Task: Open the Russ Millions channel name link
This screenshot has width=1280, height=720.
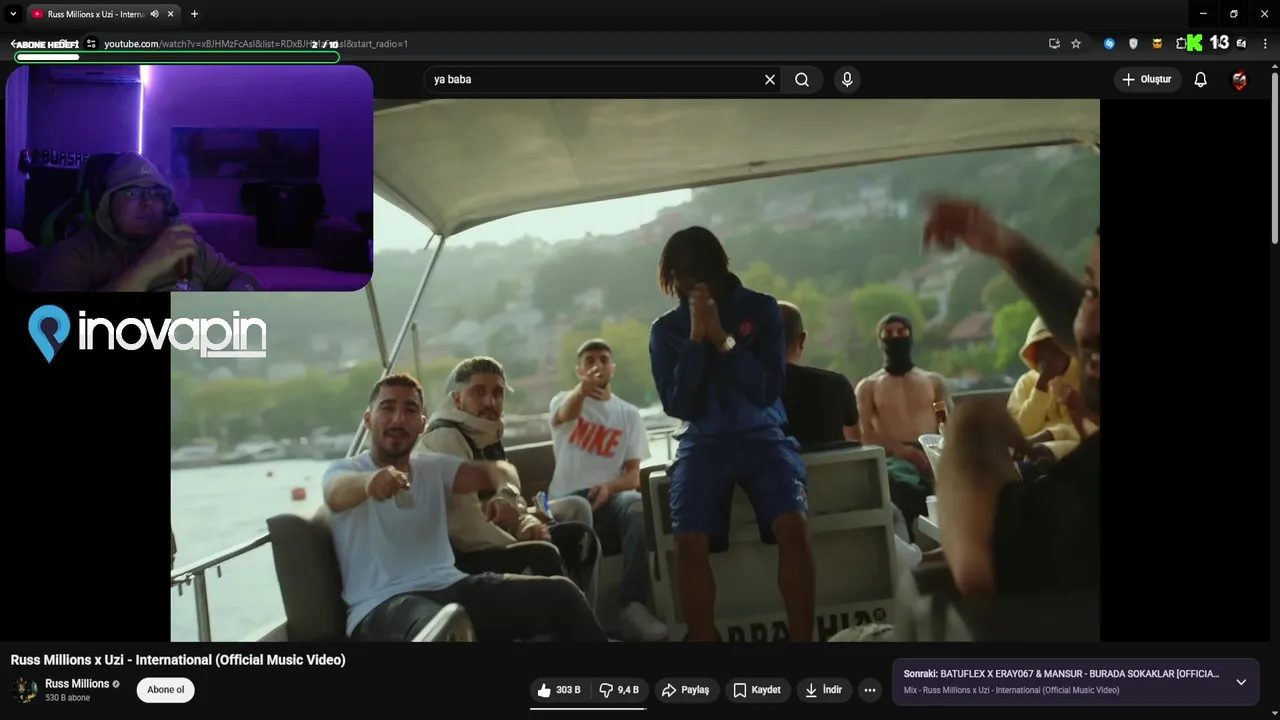Action: 77,684
